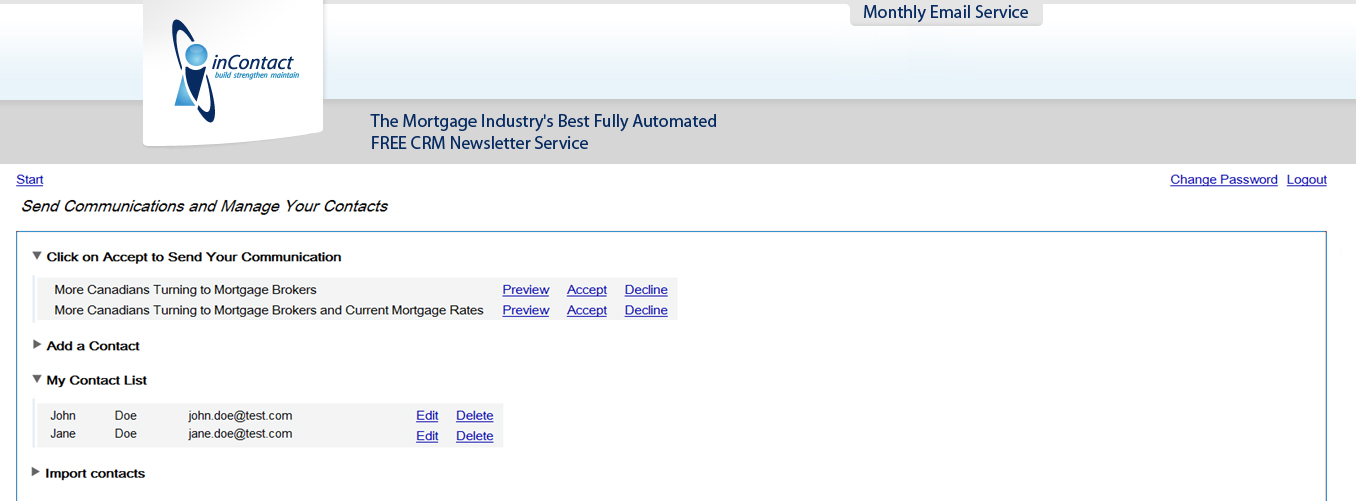Click the inContact logo
Viewport: 1356px width, 501px height.
[236, 71]
